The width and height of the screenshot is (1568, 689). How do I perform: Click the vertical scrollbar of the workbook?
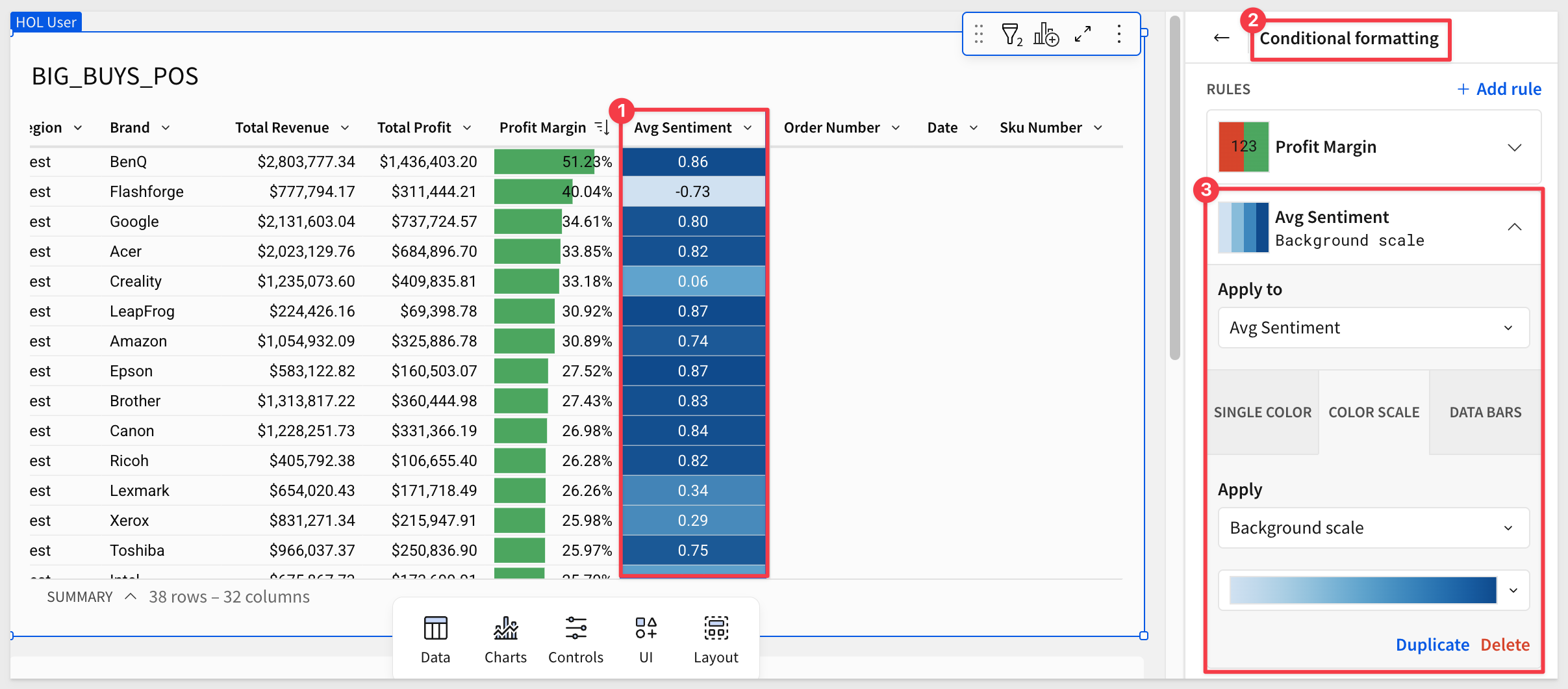coord(1174,188)
